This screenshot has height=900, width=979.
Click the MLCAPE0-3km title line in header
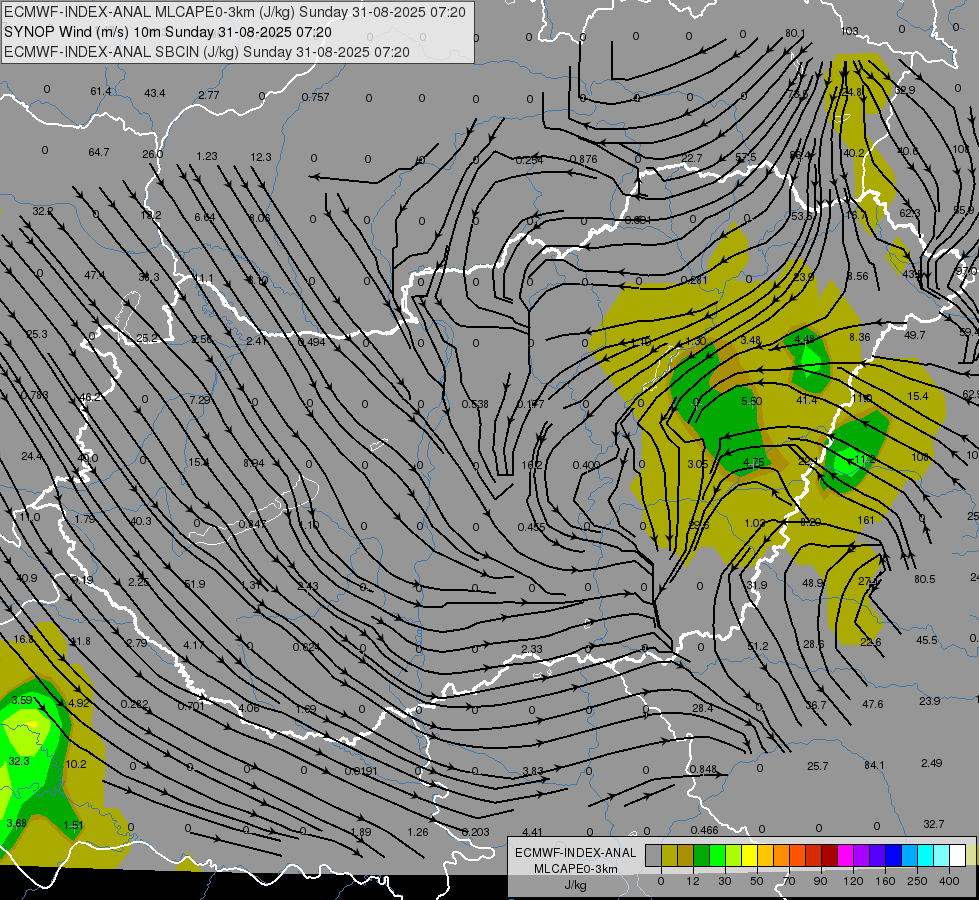point(235,12)
